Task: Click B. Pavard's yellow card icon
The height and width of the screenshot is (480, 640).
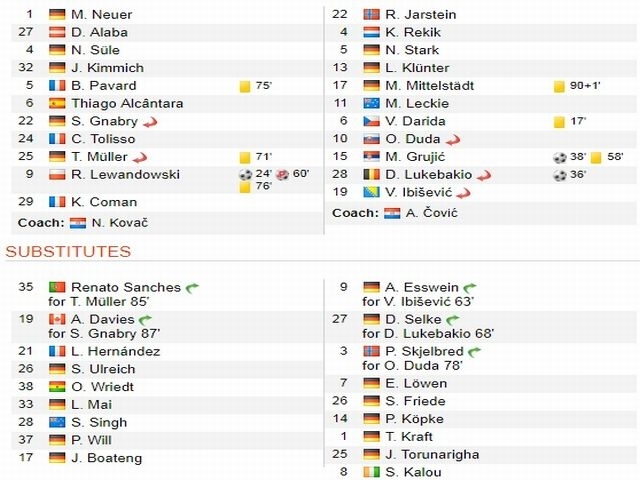Action: (x=245, y=87)
